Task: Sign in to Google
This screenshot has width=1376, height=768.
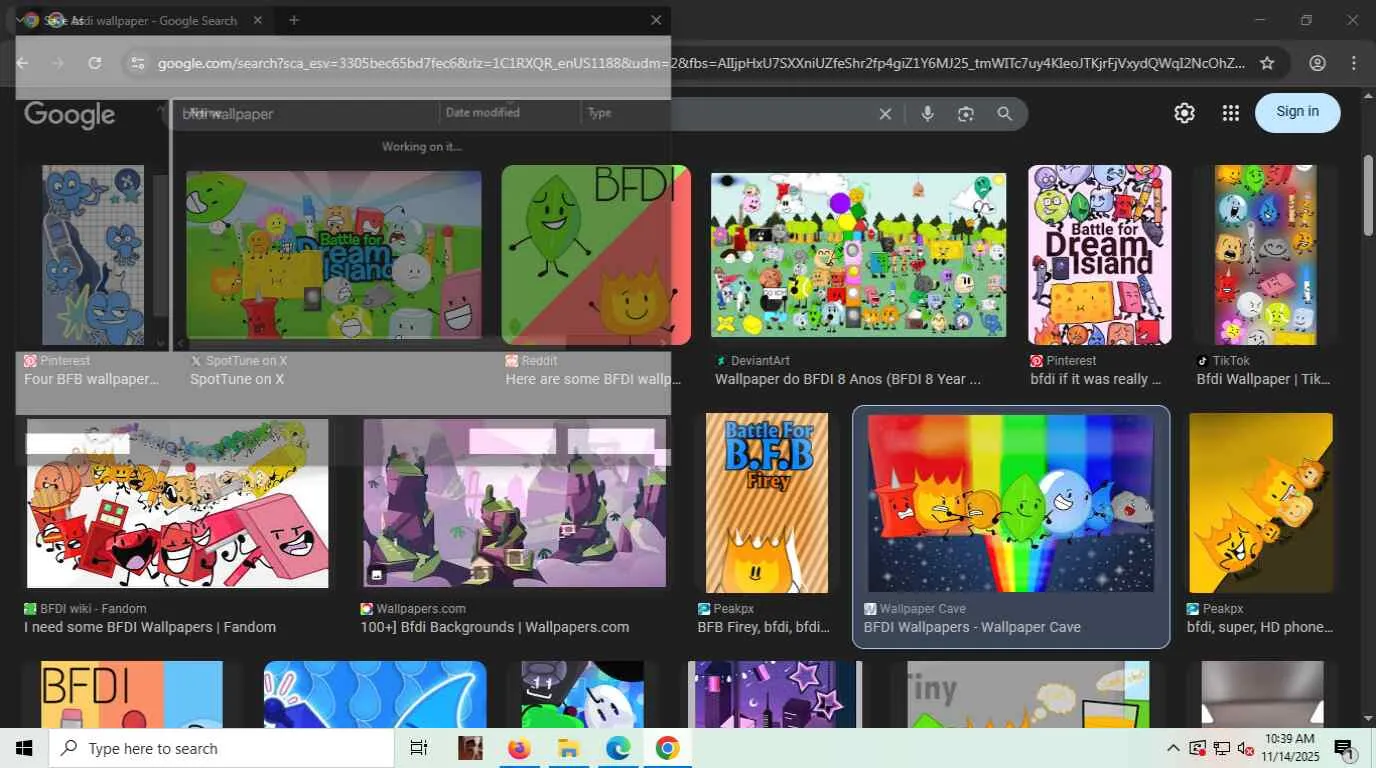Action: (x=1297, y=112)
